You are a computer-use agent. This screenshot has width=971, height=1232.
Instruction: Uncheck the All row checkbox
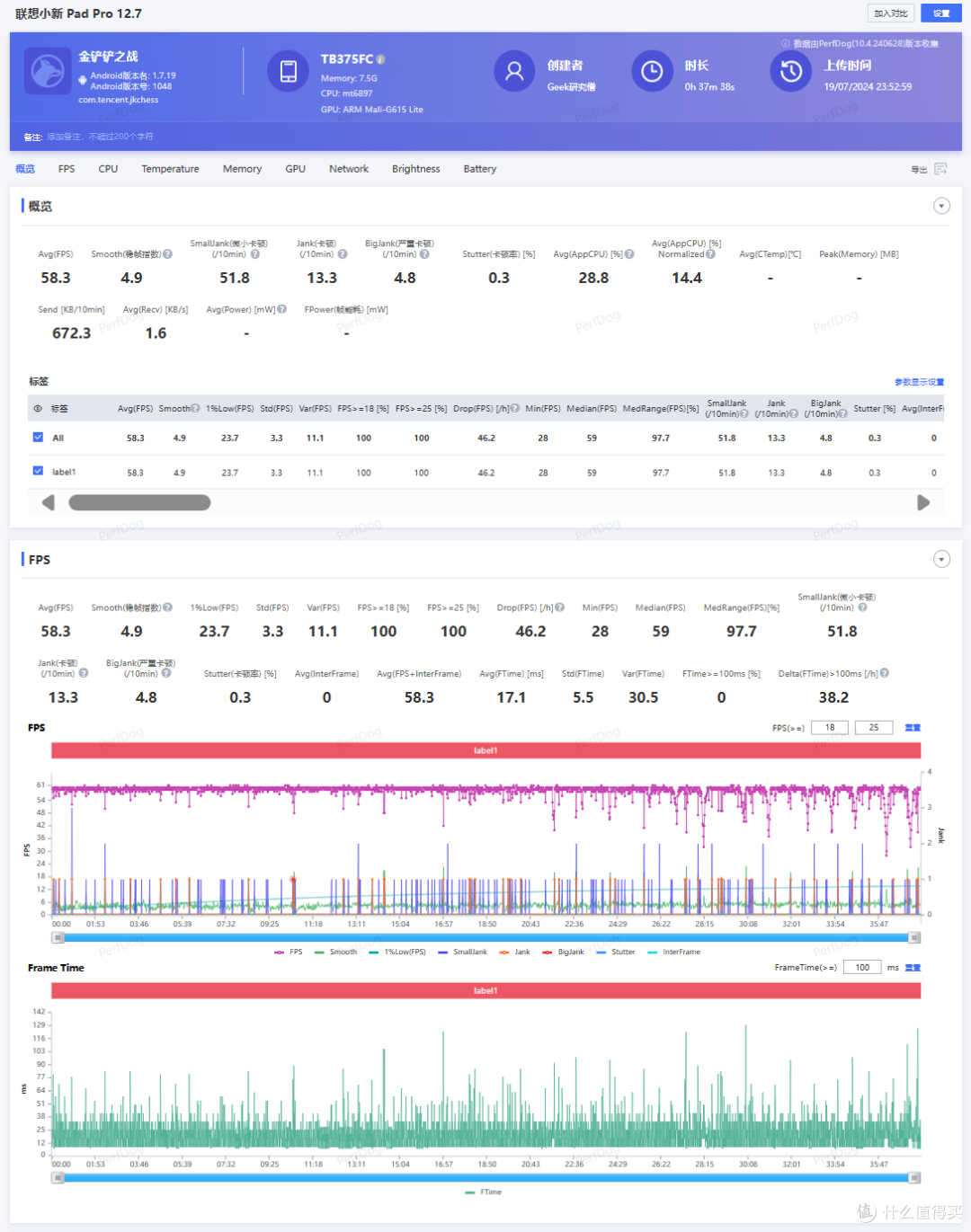pos(38,438)
